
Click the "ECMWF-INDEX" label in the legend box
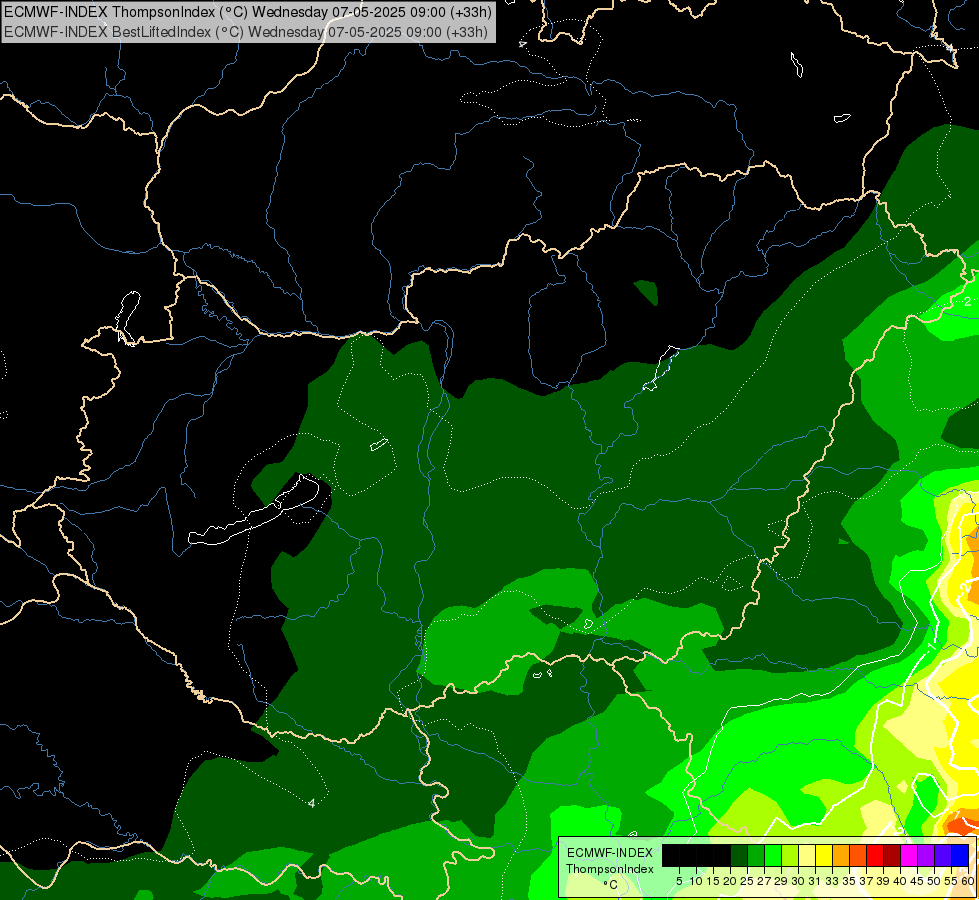pos(609,853)
